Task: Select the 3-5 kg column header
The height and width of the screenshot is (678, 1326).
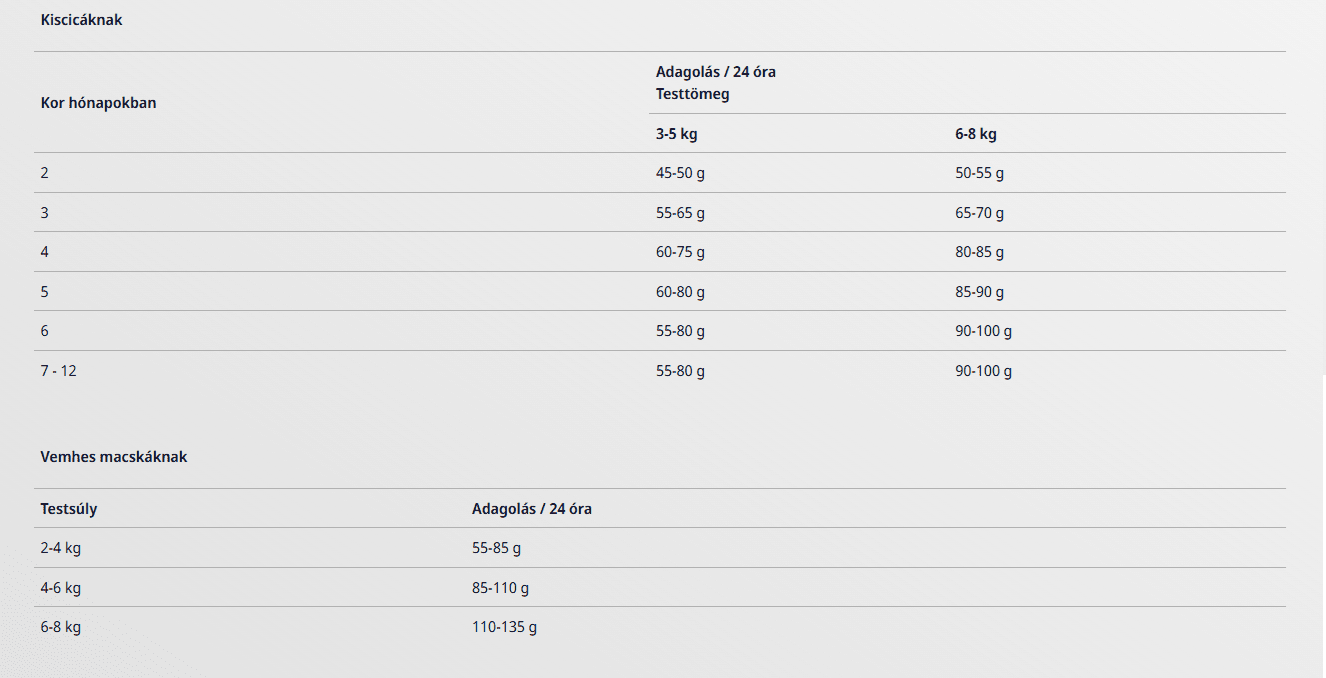Action: coord(677,134)
